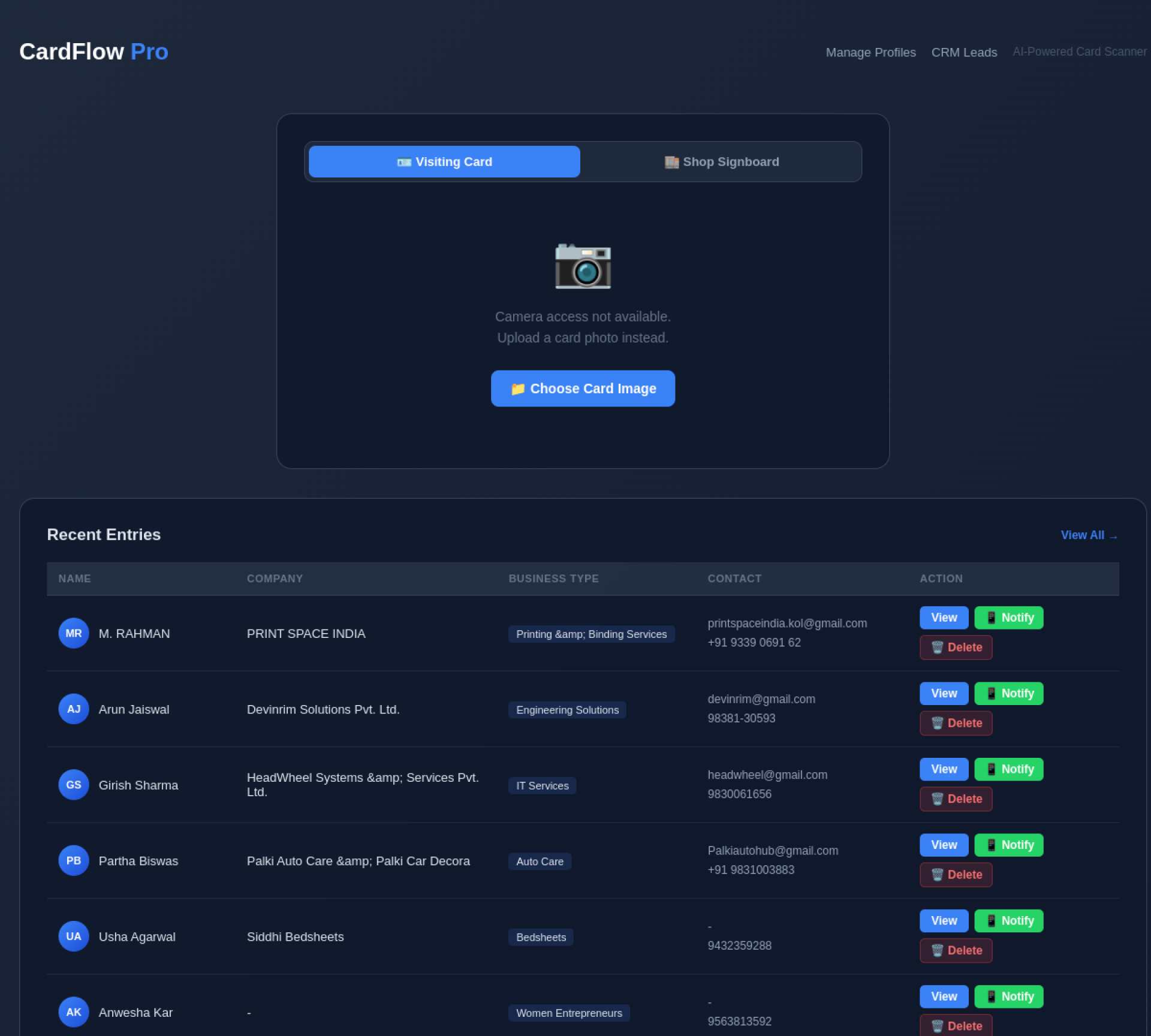View the Partha Biswas entry
This screenshot has height=1036, width=1151.
pos(944,845)
